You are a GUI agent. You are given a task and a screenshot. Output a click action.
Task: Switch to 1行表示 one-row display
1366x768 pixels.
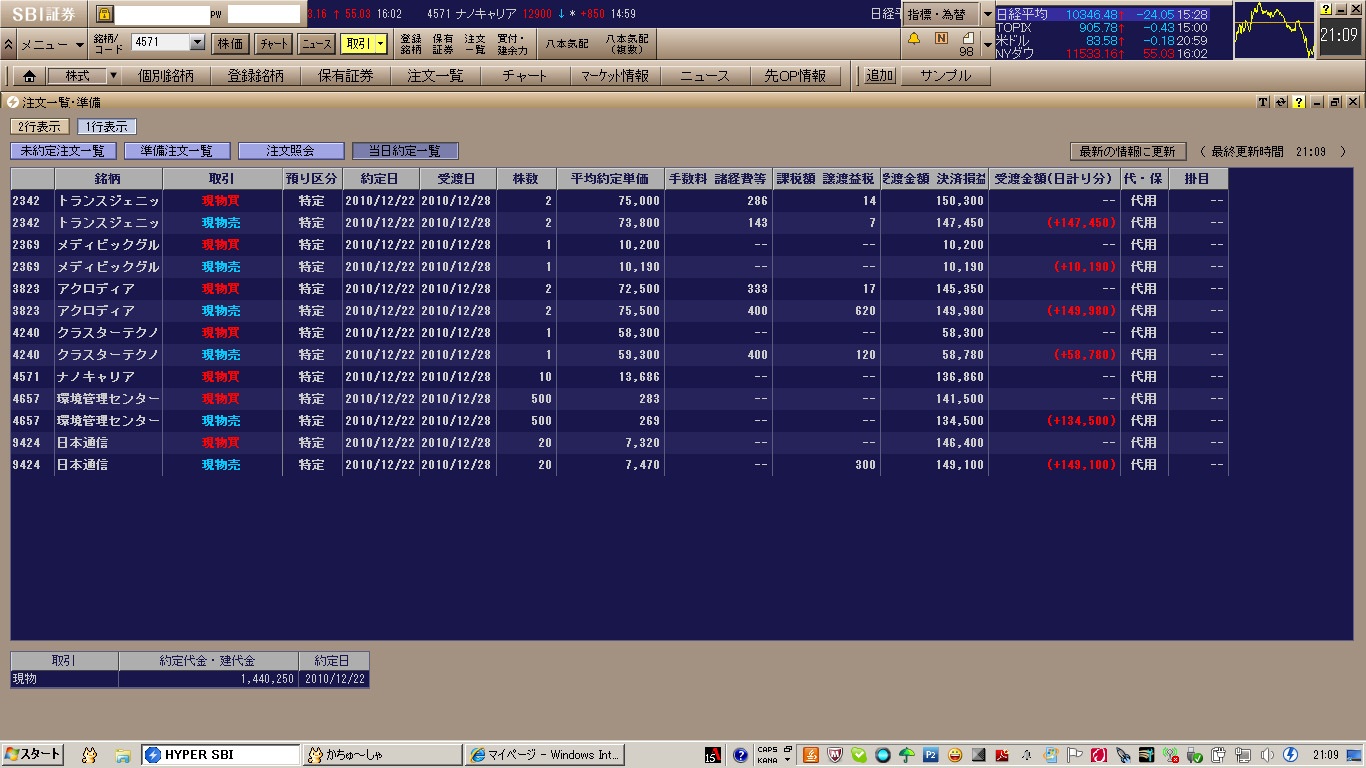107,127
